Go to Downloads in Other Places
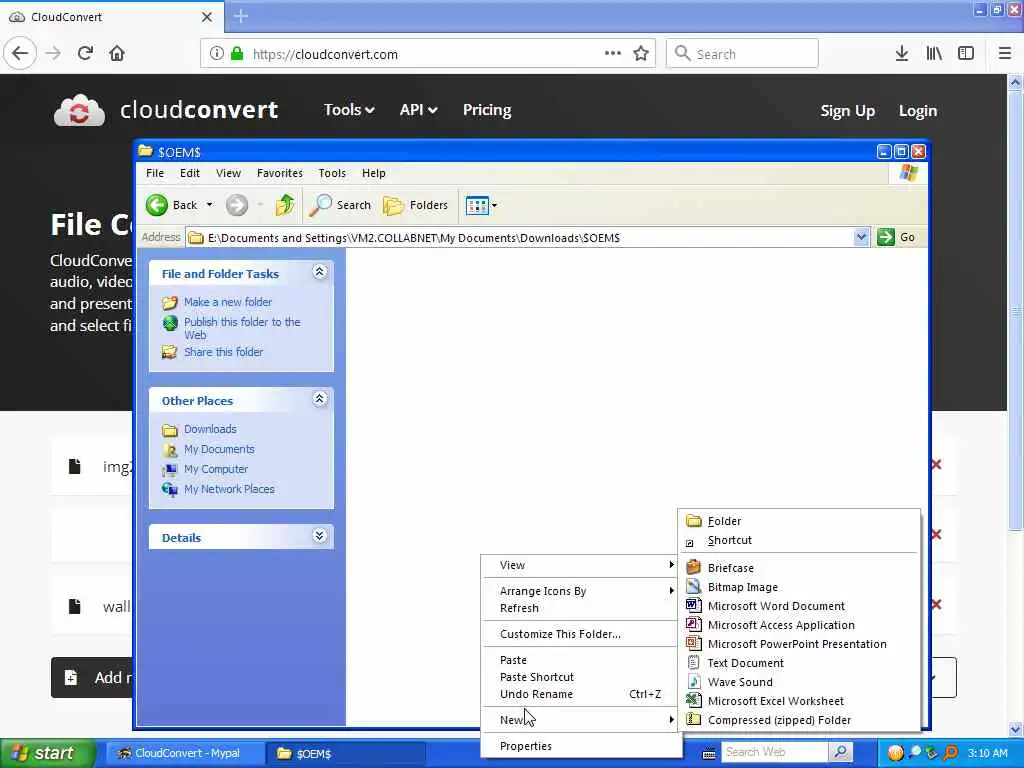Viewport: 1024px width, 768px height. (x=210, y=429)
